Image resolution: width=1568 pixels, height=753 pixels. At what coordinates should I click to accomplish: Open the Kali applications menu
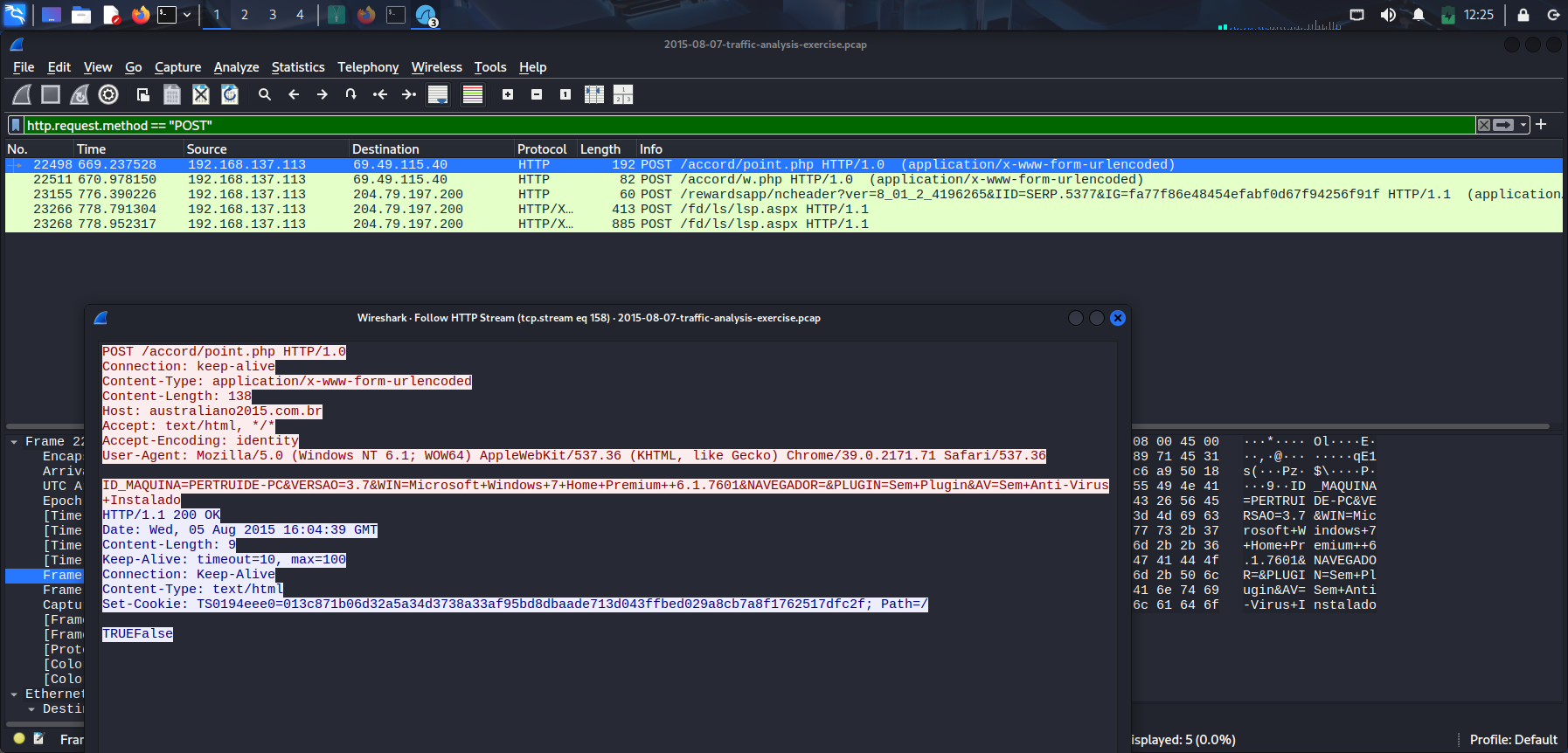pos(16,15)
